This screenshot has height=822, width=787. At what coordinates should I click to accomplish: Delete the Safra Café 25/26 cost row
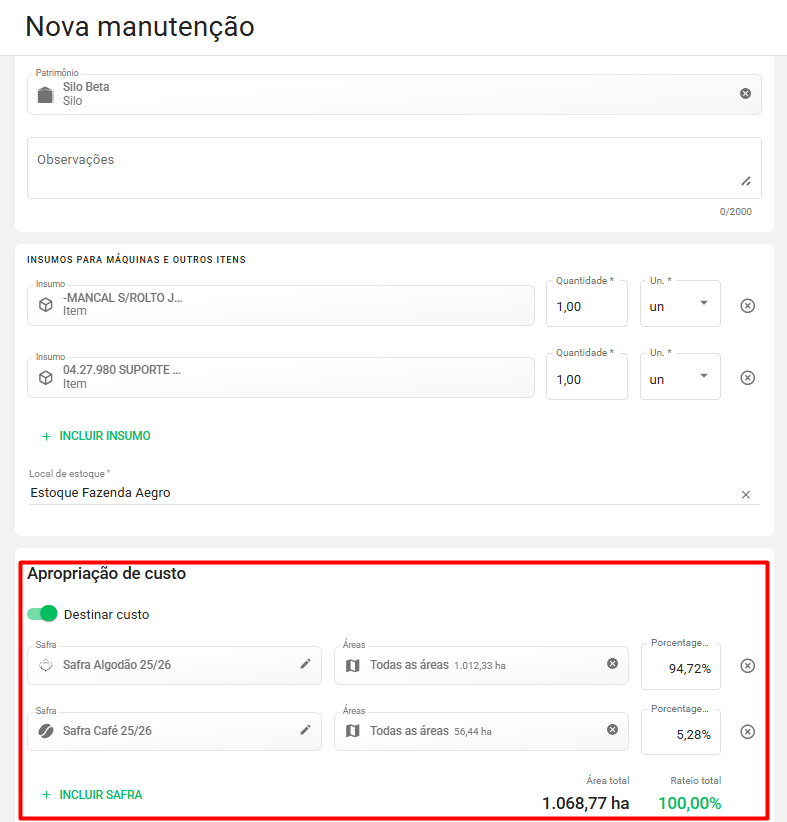[747, 732]
